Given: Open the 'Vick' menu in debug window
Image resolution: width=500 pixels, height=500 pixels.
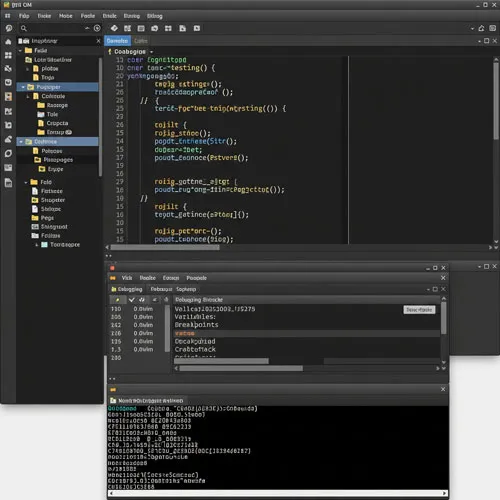Looking at the screenshot, I should (x=127, y=278).
